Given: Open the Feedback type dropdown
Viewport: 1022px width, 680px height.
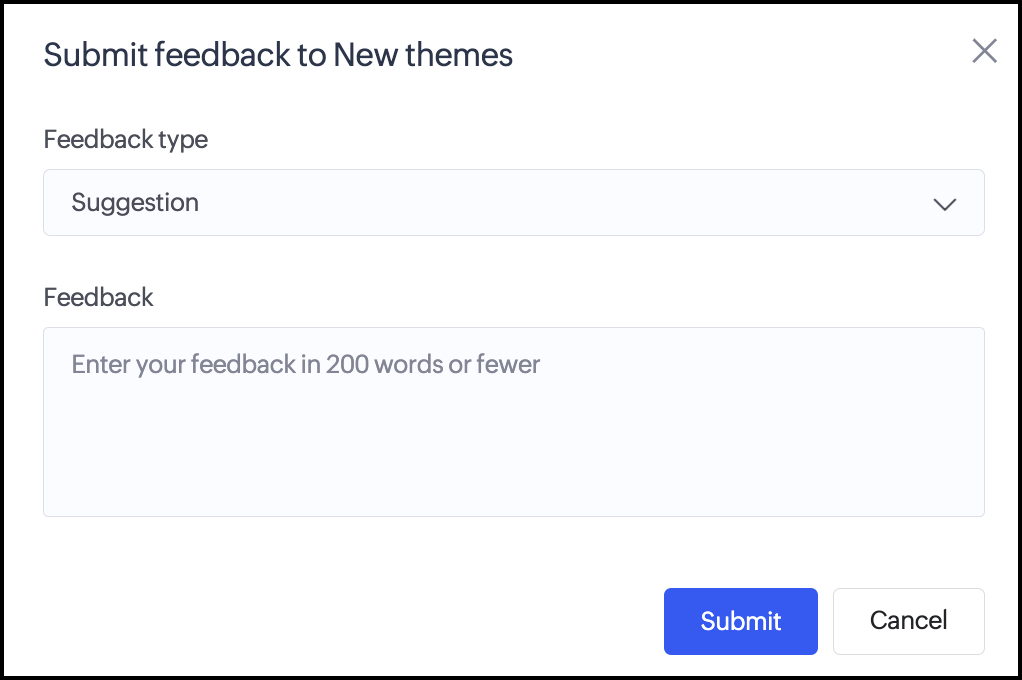Looking at the screenshot, I should [513, 203].
